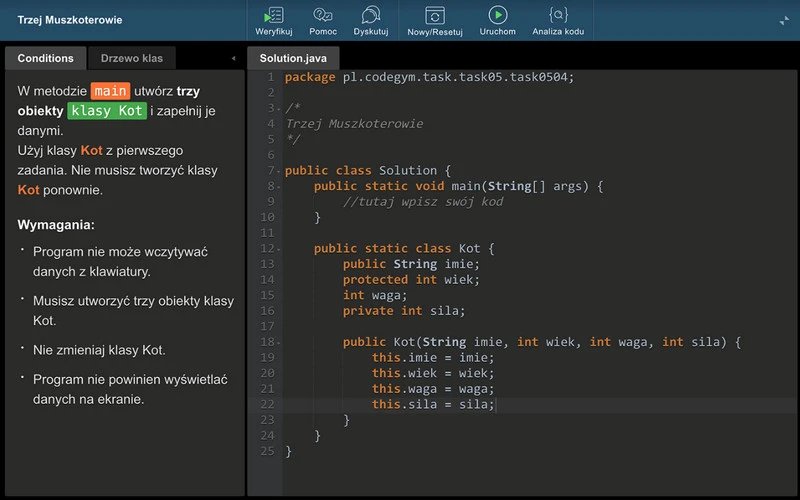
Task: Switch to the Conditions tab
Action: [46, 59]
